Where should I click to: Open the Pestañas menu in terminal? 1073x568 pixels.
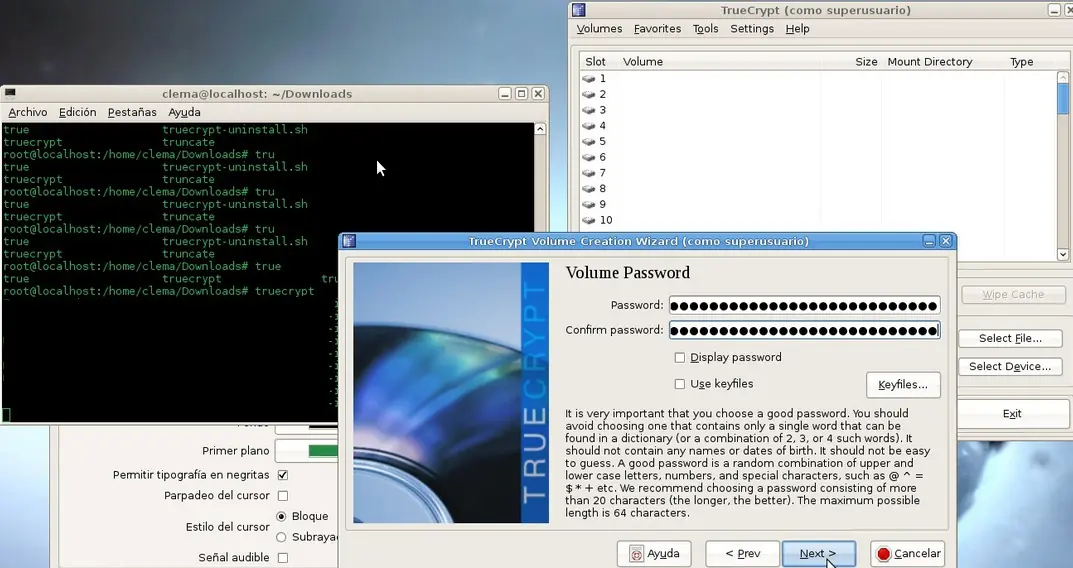pos(132,112)
